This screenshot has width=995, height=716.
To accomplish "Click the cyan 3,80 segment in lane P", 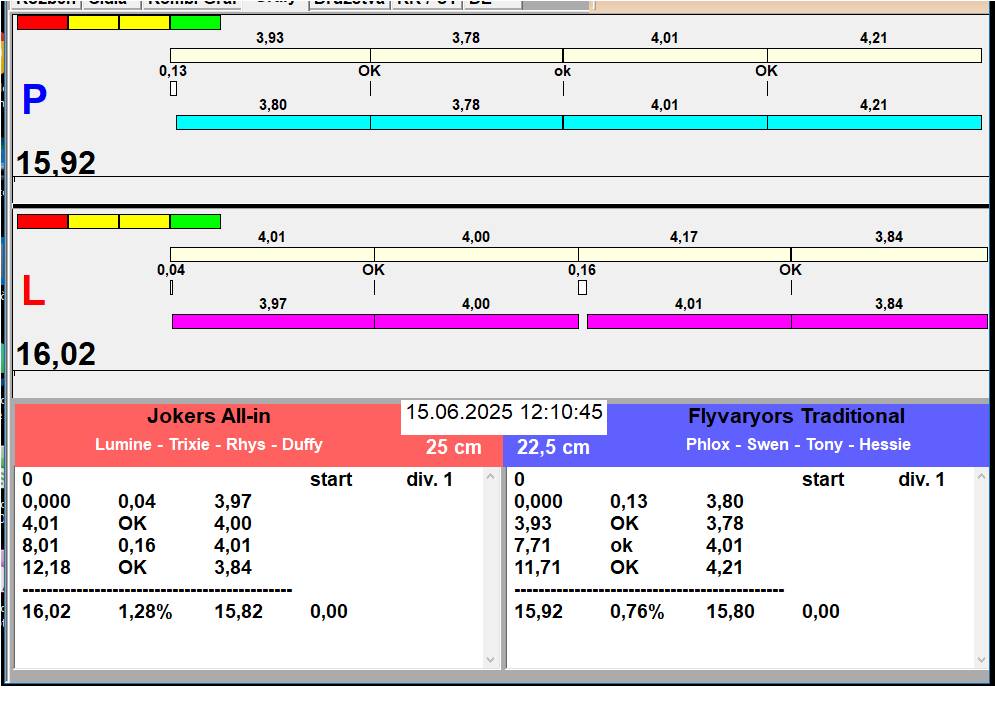I will tap(273, 122).
